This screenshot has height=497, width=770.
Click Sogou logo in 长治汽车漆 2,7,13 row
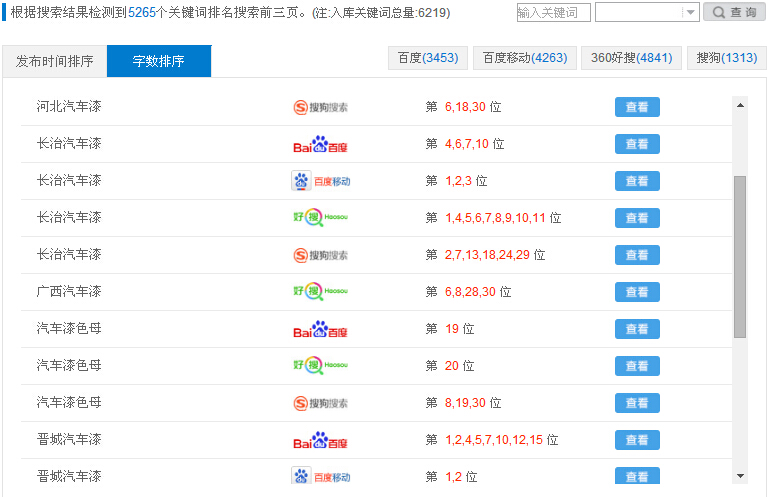tap(320, 255)
